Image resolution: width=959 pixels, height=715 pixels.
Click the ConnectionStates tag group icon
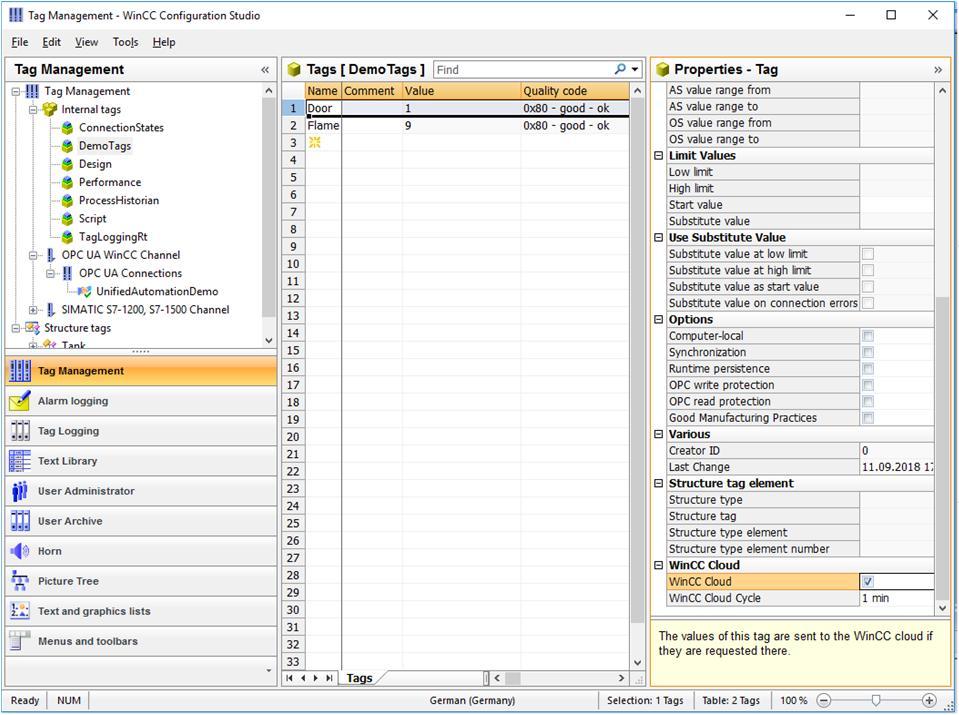coord(67,128)
